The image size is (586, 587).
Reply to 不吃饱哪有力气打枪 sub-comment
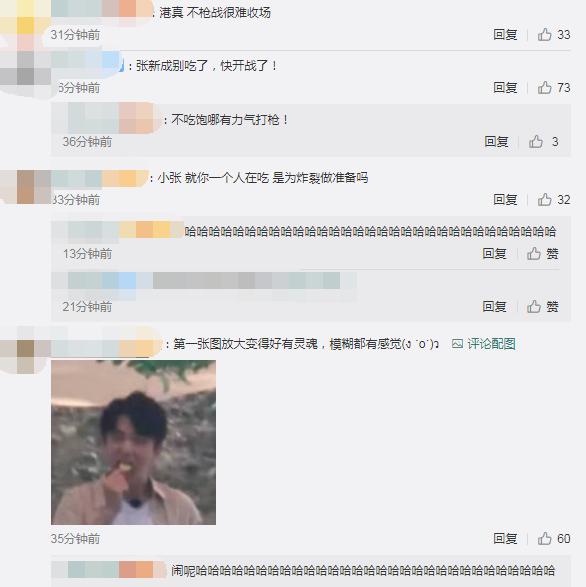(x=496, y=142)
